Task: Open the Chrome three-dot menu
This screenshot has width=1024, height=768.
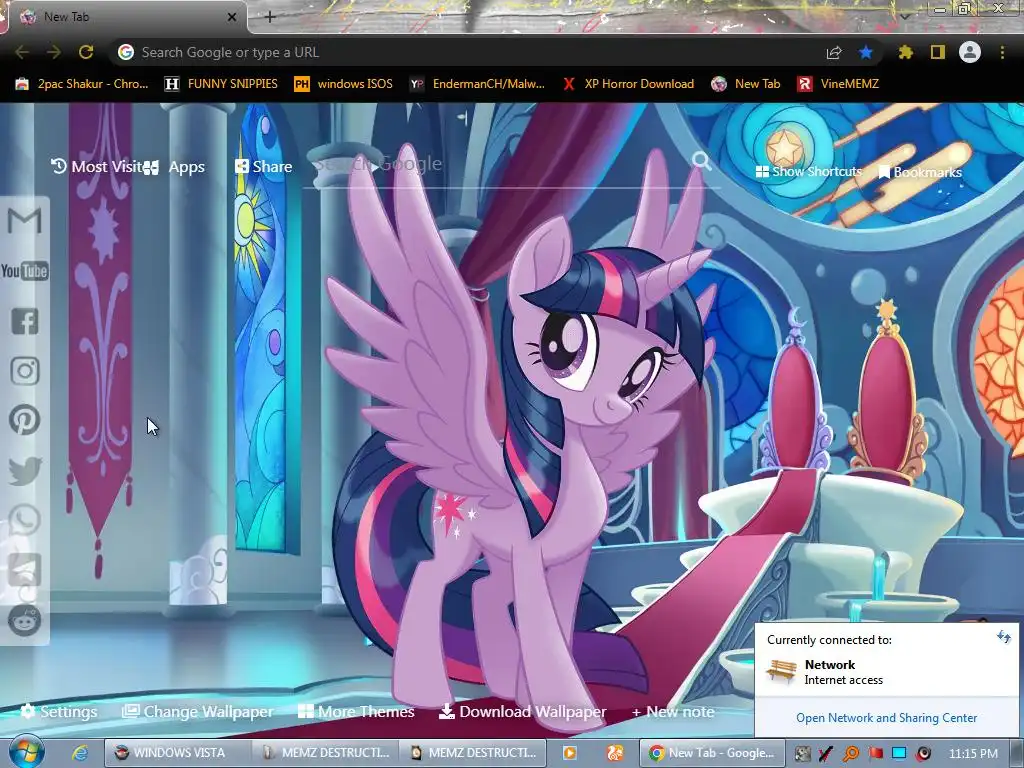Action: (x=1002, y=52)
